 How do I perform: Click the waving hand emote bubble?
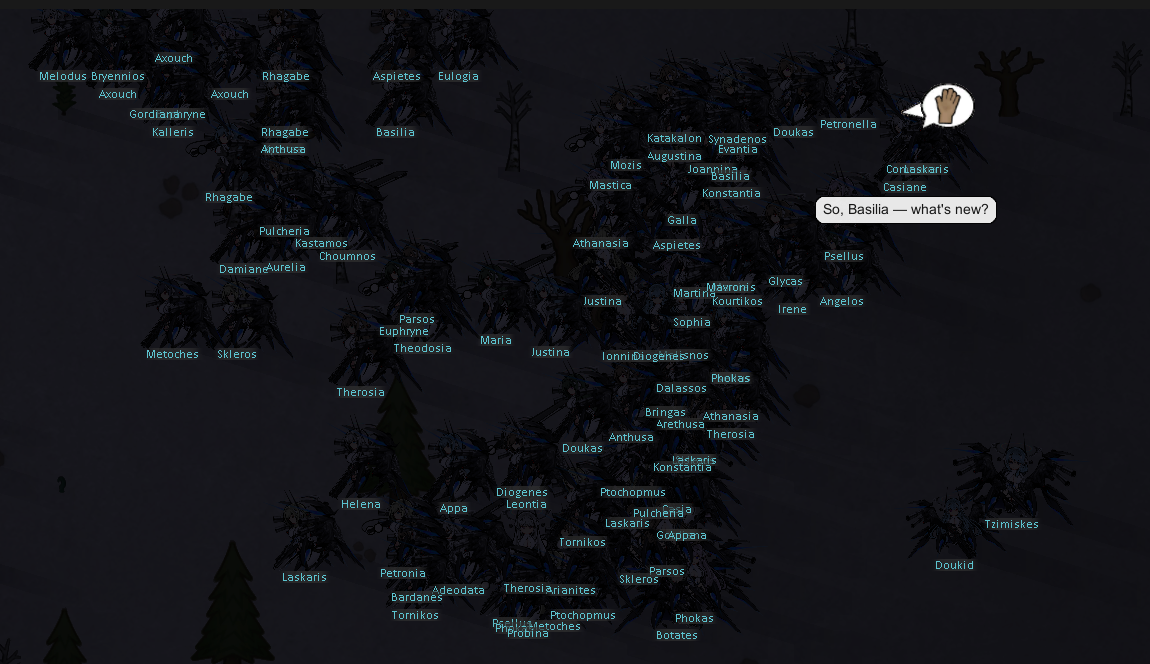click(x=947, y=106)
